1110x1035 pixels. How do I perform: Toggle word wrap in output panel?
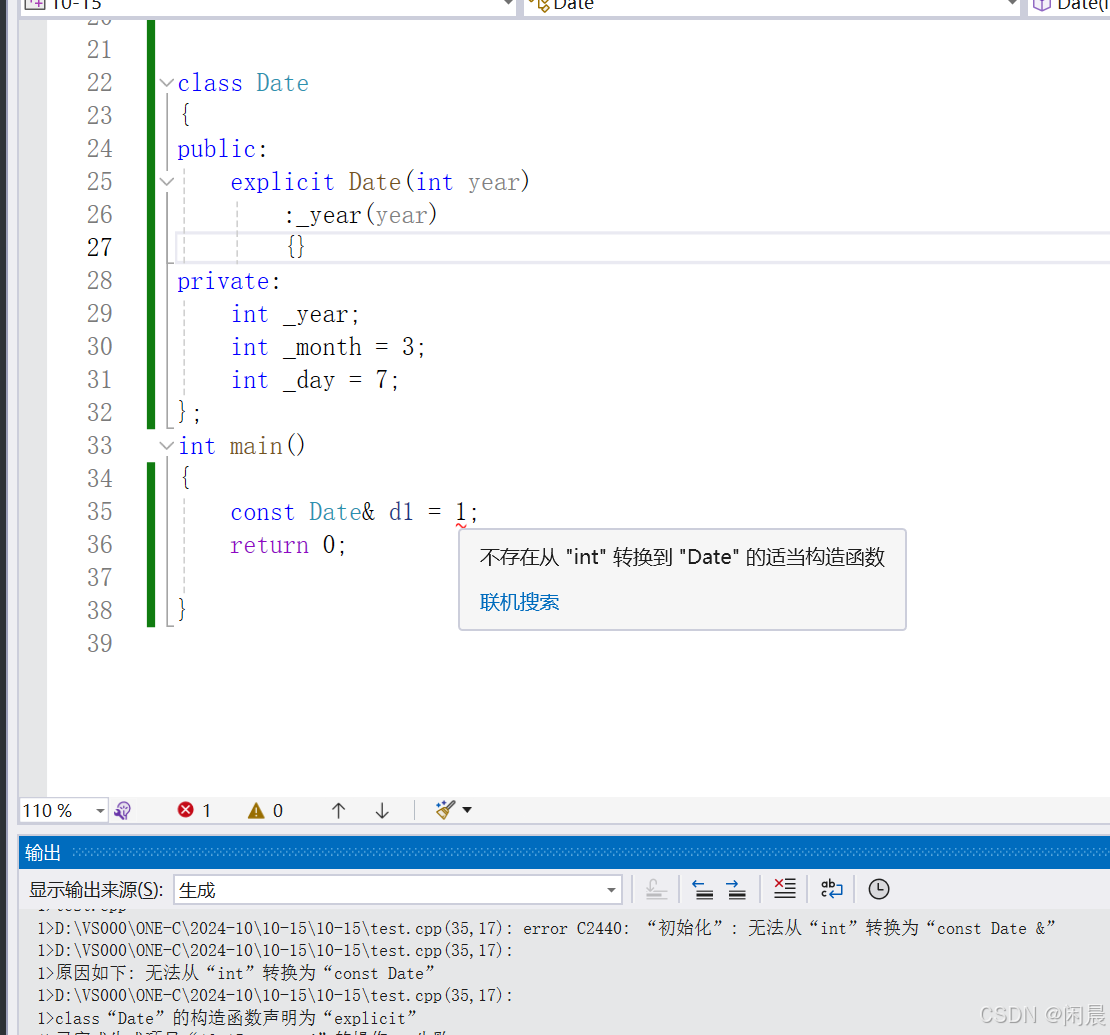point(831,889)
